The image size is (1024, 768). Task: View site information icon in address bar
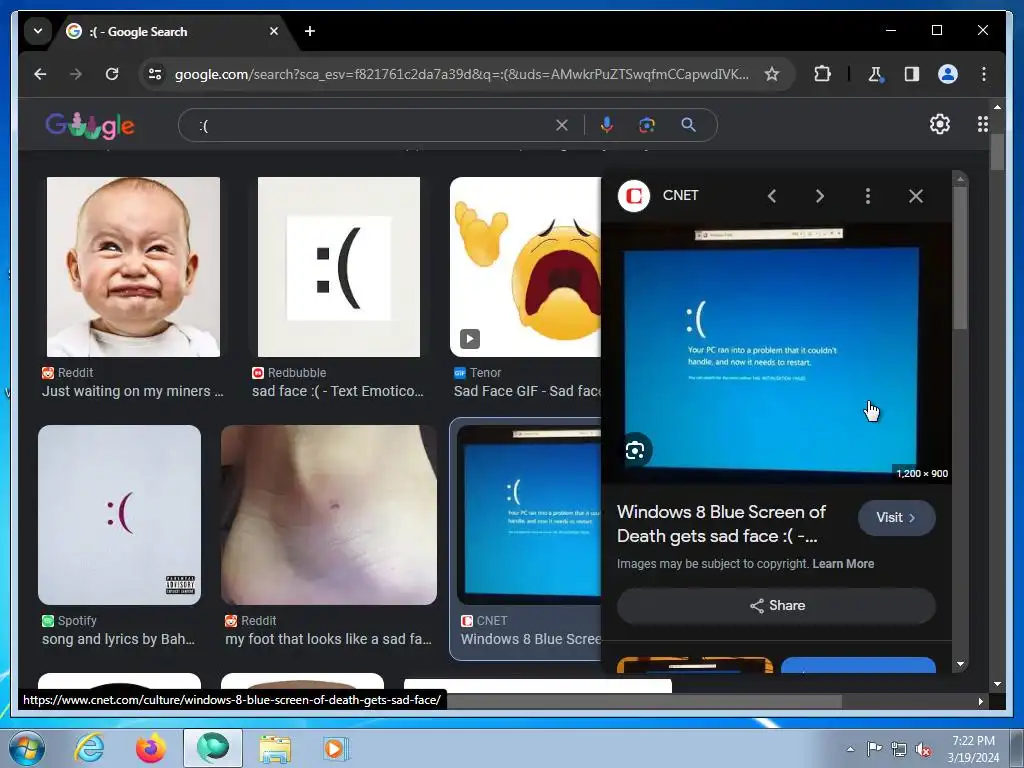pos(155,74)
